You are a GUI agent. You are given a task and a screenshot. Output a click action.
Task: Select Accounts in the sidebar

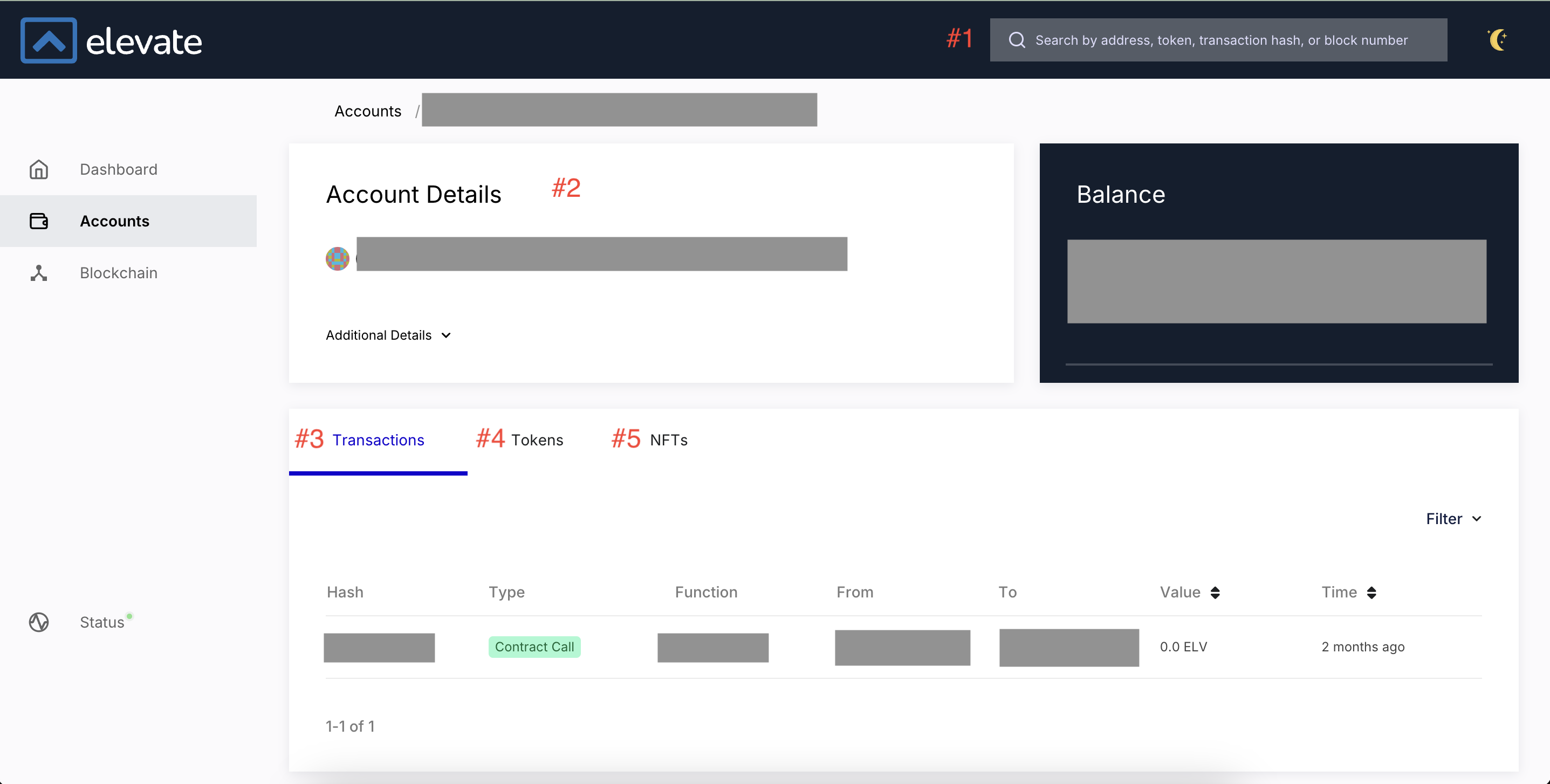(x=128, y=221)
